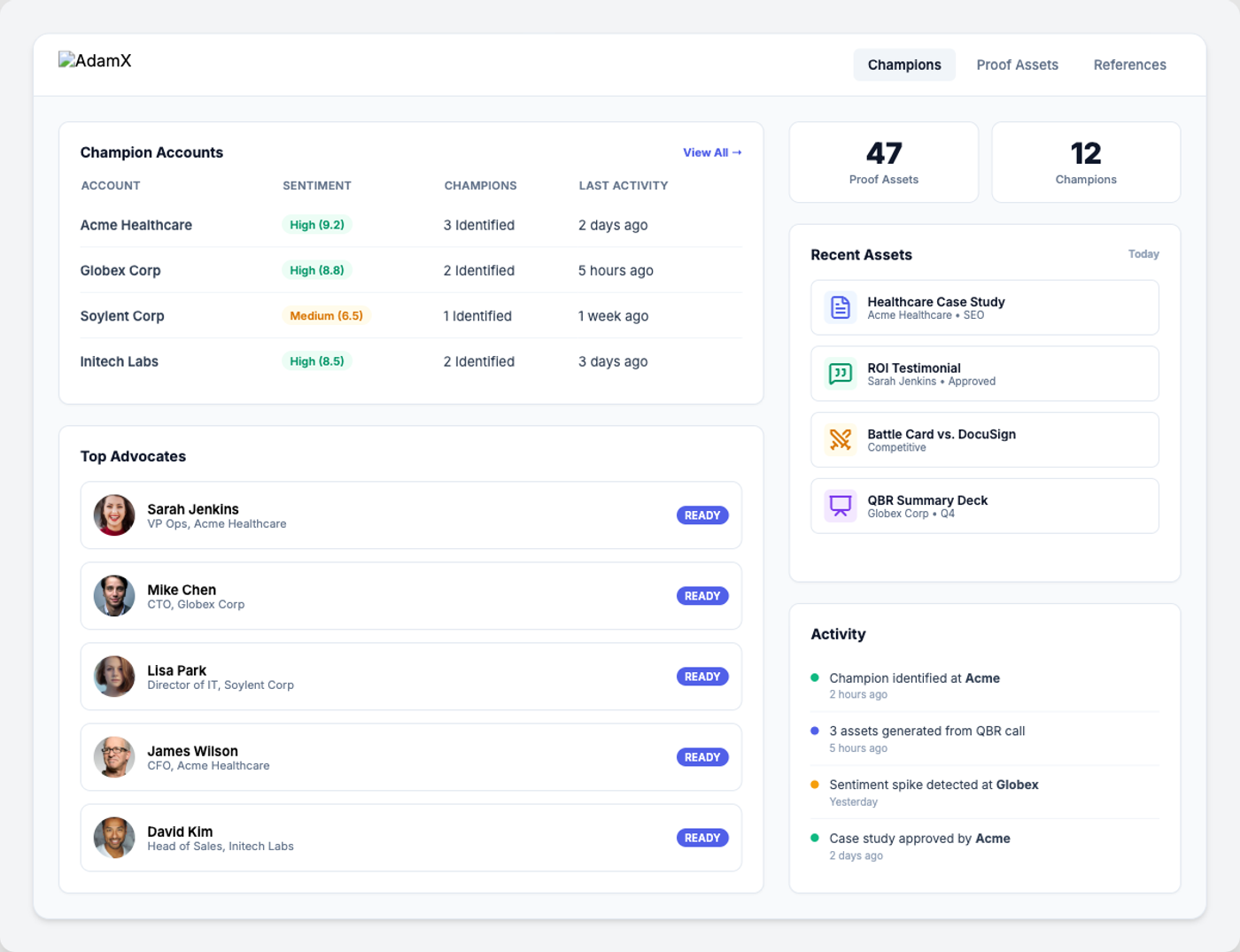Click James Wilson's READY button
This screenshot has width=1240, height=952.
pos(702,756)
